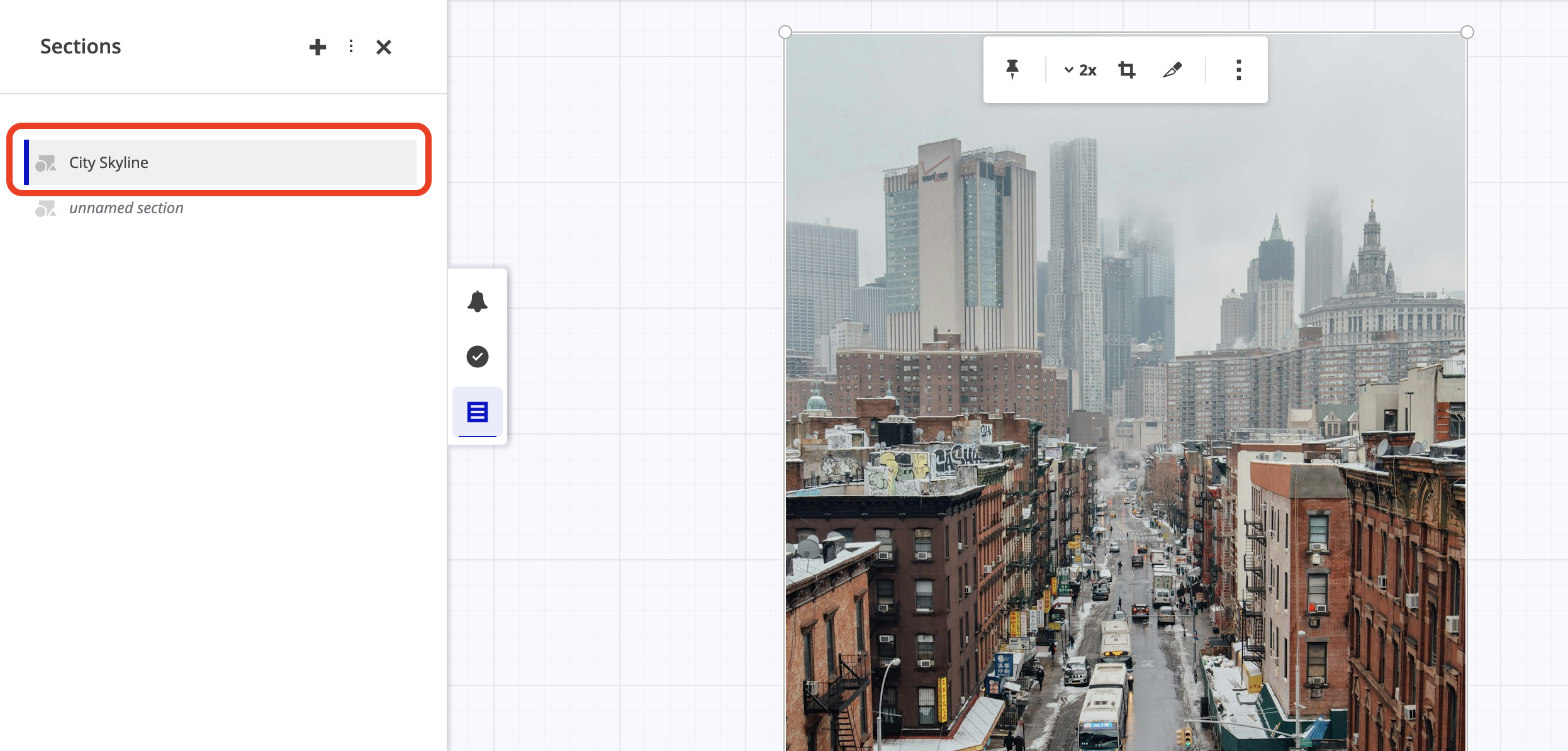Open the Sections panel overflow menu
The image size is (1568, 751).
coord(350,47)
